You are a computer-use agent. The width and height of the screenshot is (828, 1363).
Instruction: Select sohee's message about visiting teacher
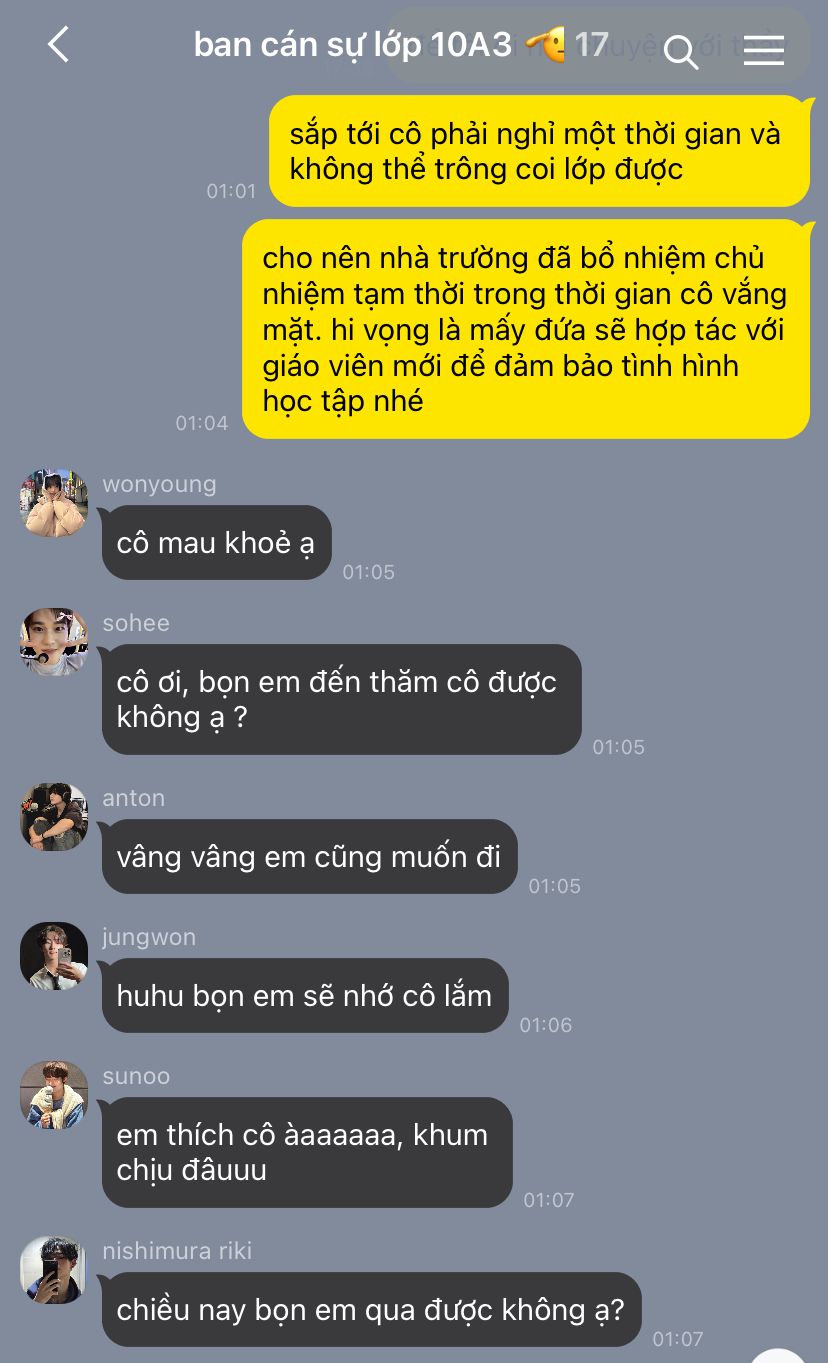(x=341, y=699)
